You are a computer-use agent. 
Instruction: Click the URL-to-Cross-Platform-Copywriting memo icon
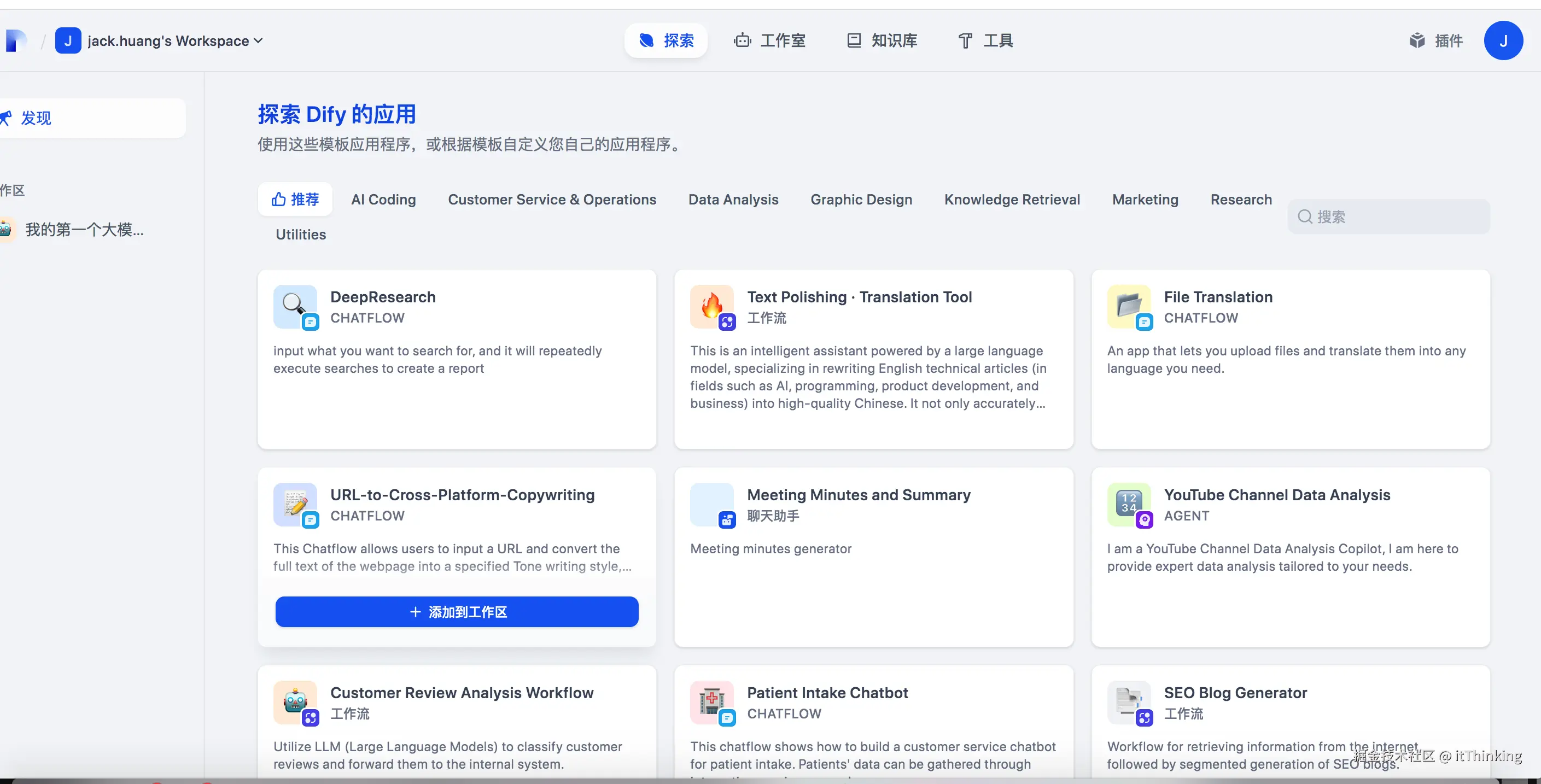[x=294, y=504]
